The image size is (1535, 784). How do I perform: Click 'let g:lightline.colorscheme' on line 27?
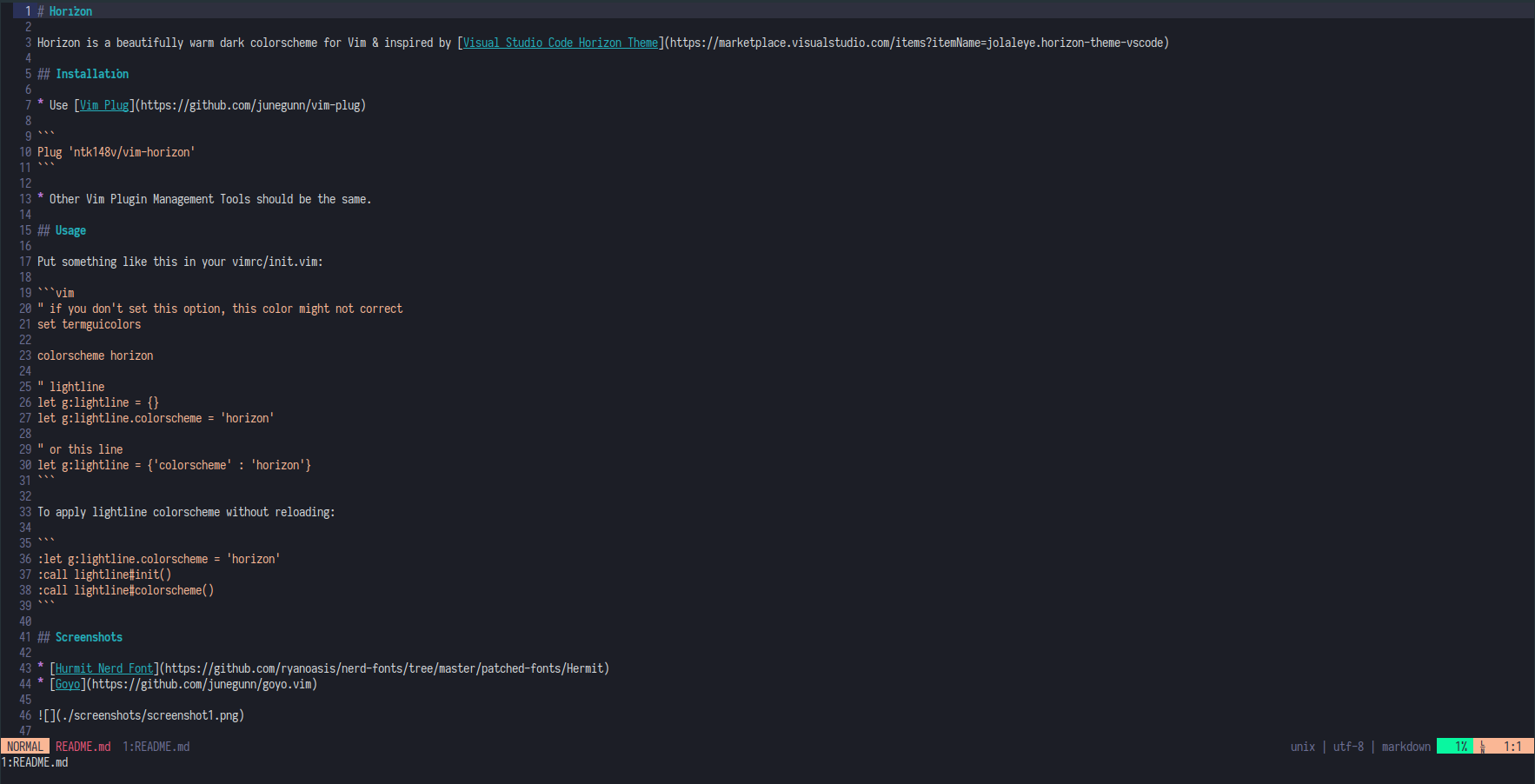[156, 418]
